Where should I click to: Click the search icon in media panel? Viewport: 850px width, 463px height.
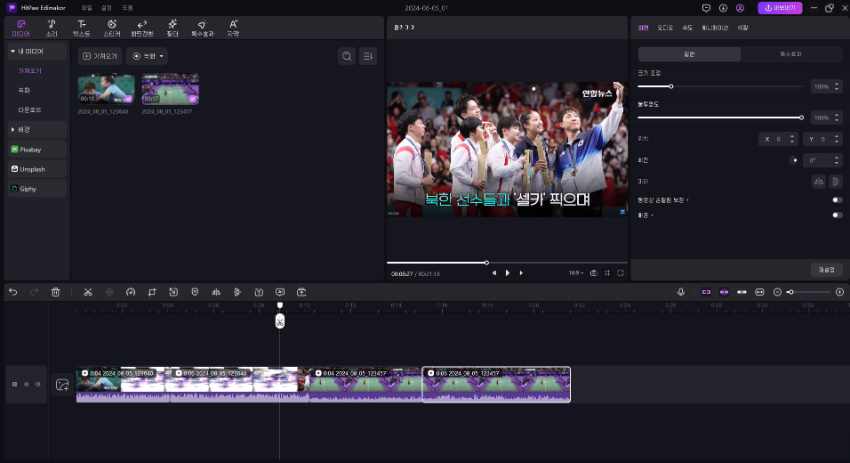[x=346, y=56]
